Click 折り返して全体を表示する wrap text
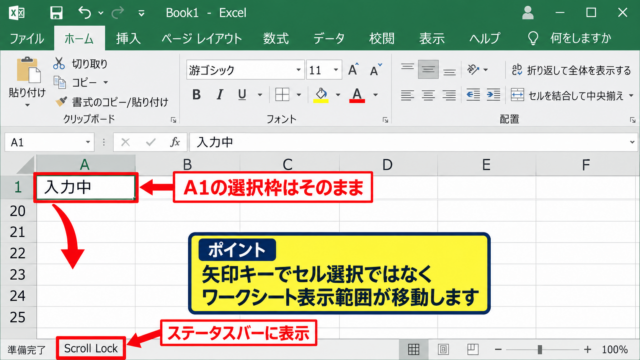 (571, 70)
